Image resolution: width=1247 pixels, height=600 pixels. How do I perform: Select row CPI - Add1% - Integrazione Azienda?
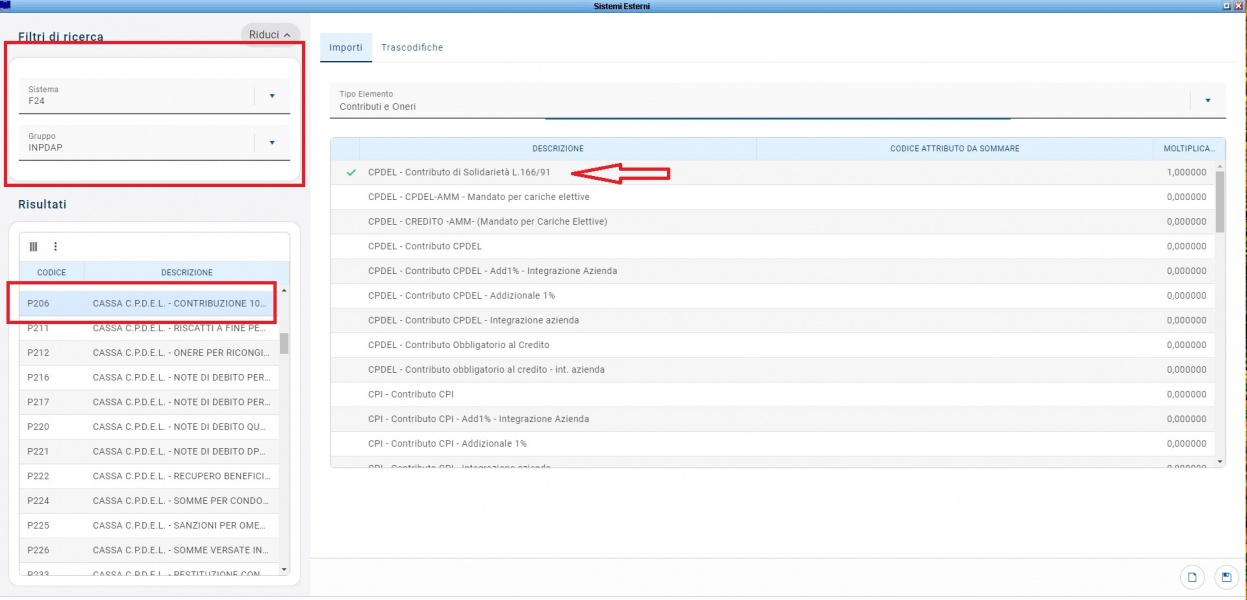(772, 419)
